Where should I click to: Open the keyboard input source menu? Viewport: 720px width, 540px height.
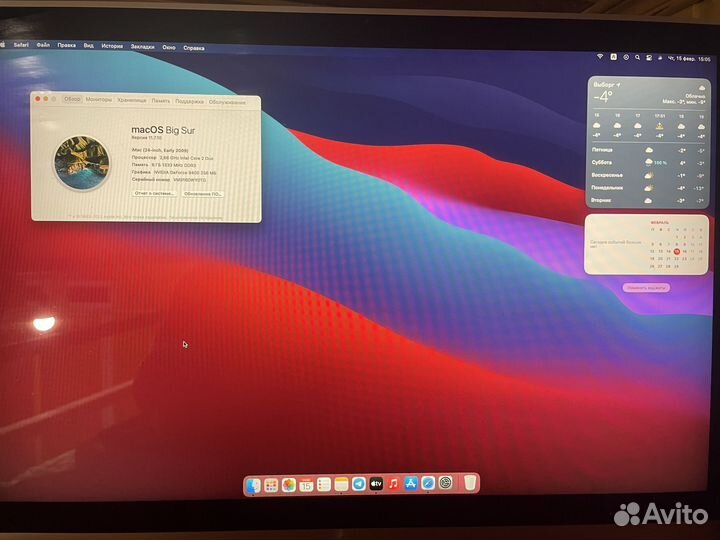point(613,56)
